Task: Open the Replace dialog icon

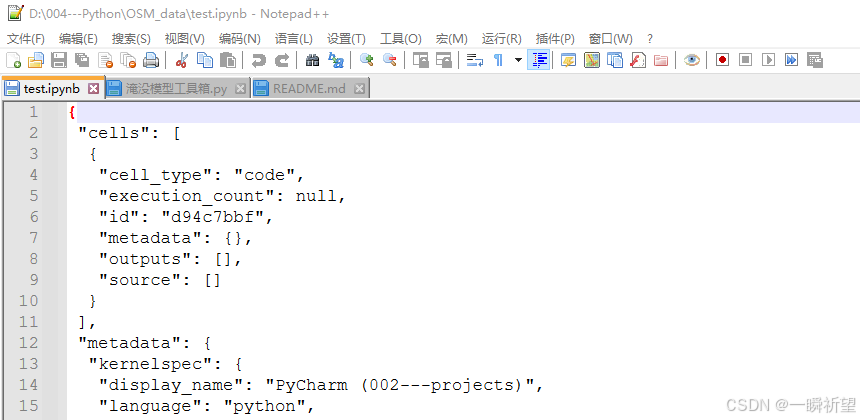Action: pyautogui.click(x=336, y=60)
